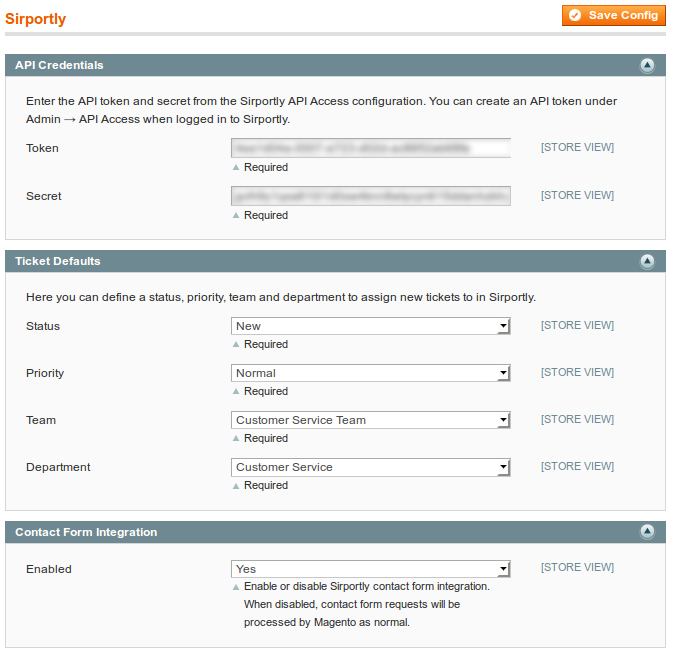
Task: Click the API token instructions paragraph
Action: [x=321, y=110]
